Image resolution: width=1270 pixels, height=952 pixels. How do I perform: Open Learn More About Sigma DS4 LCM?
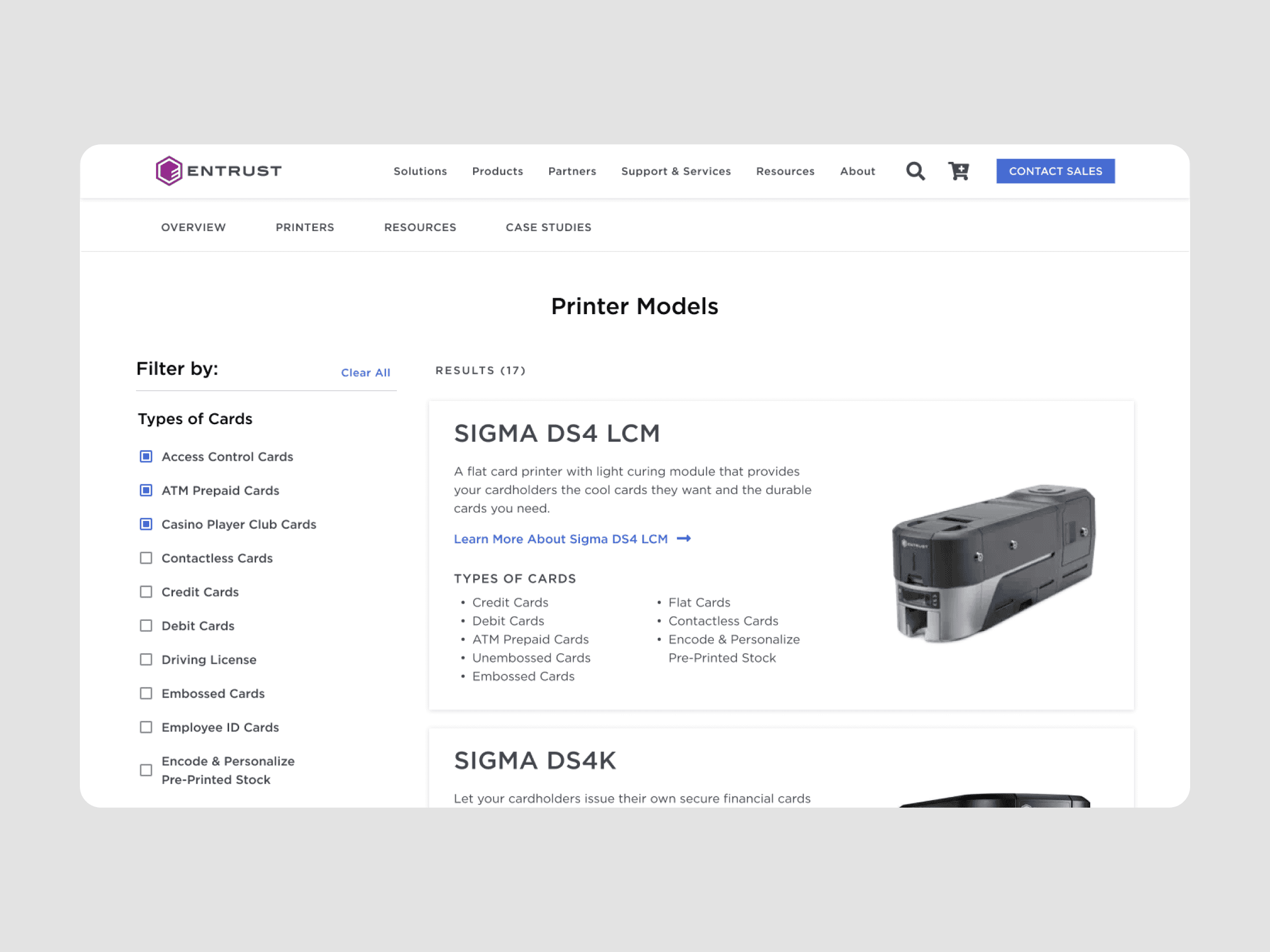pos(560,539)
